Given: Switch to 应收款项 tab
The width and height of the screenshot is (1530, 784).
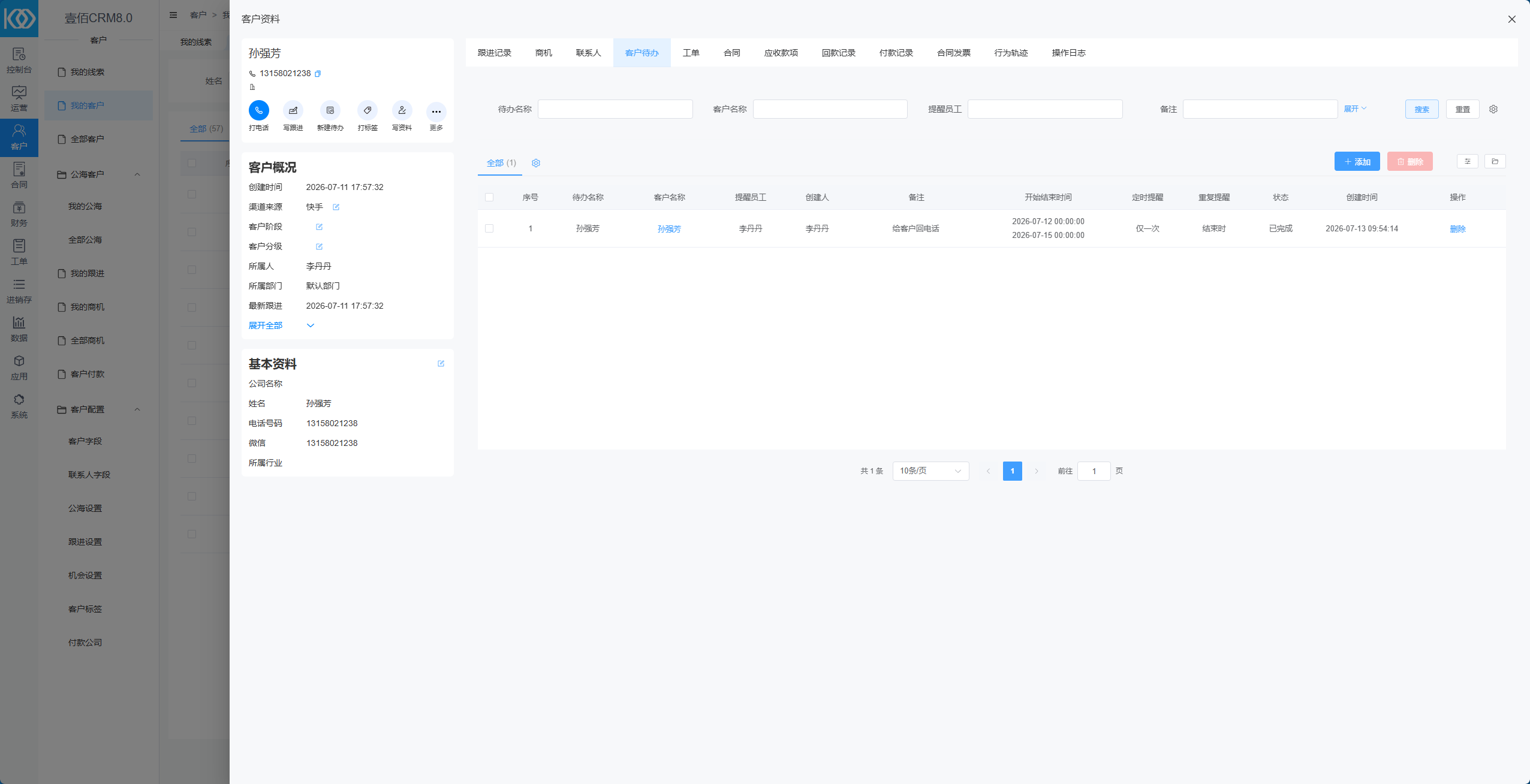Looking at the screenshot, I should 781,53.
